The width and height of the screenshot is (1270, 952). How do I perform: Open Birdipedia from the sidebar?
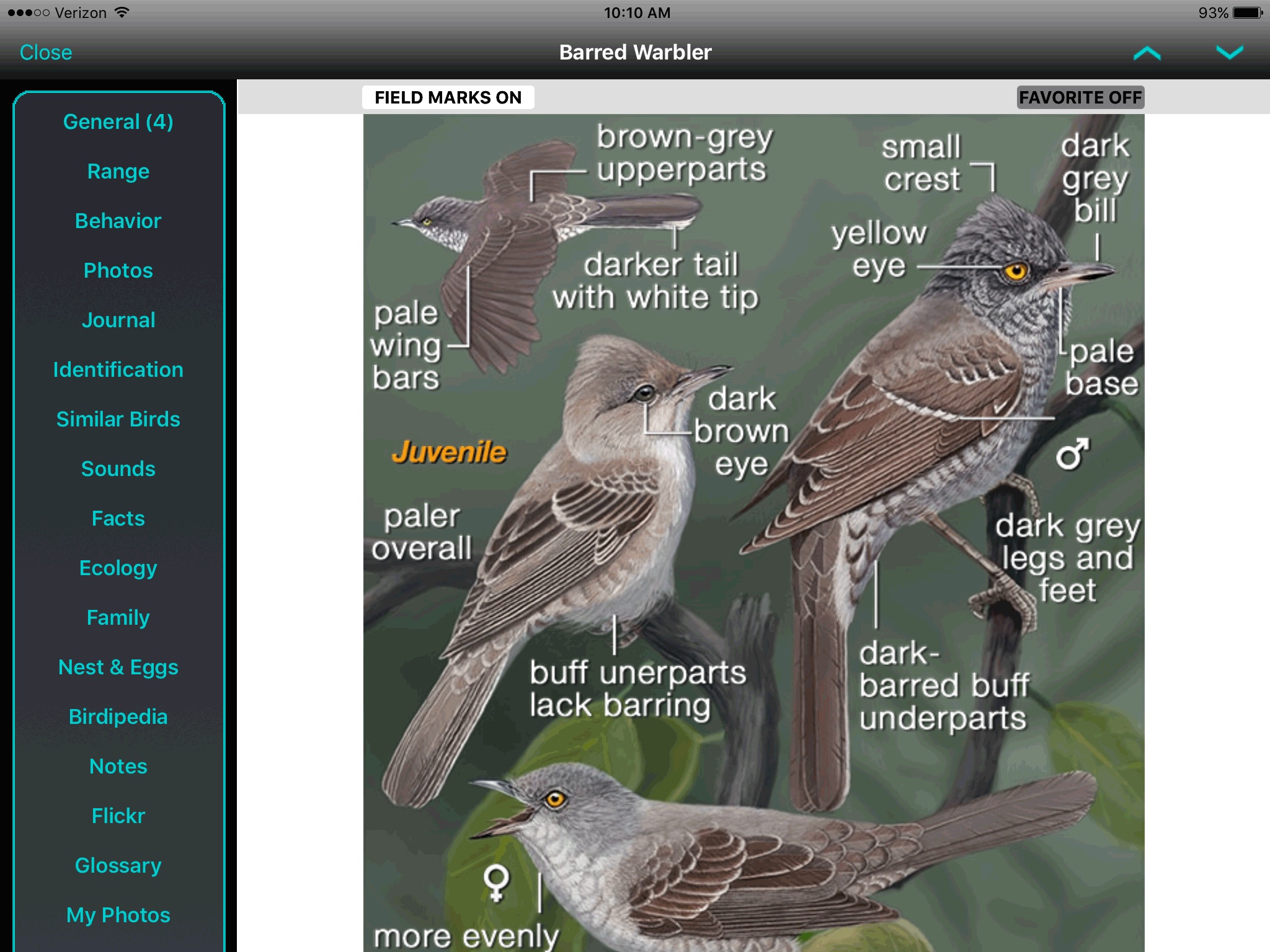[118, 716]
